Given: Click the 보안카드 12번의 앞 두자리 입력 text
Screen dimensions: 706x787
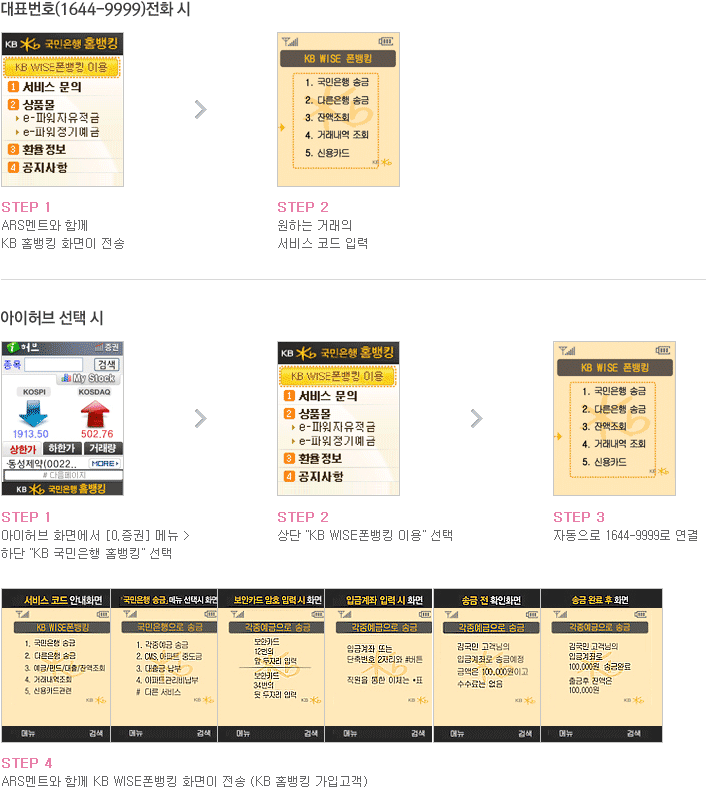Looking at the screenshot, I should click(275, 651).
